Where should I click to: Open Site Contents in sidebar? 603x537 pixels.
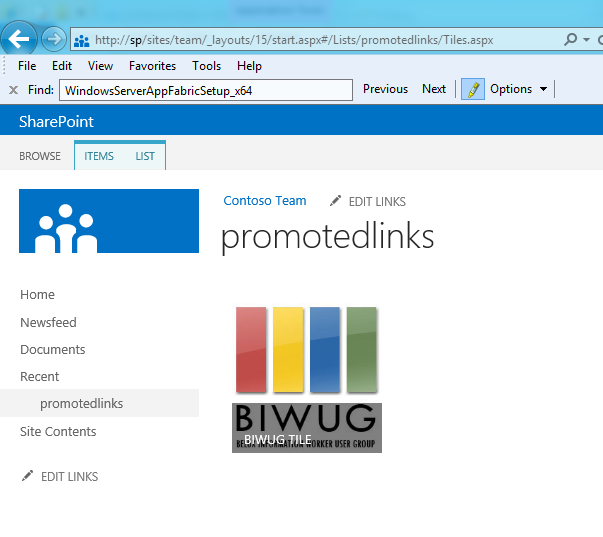[58, 432]
